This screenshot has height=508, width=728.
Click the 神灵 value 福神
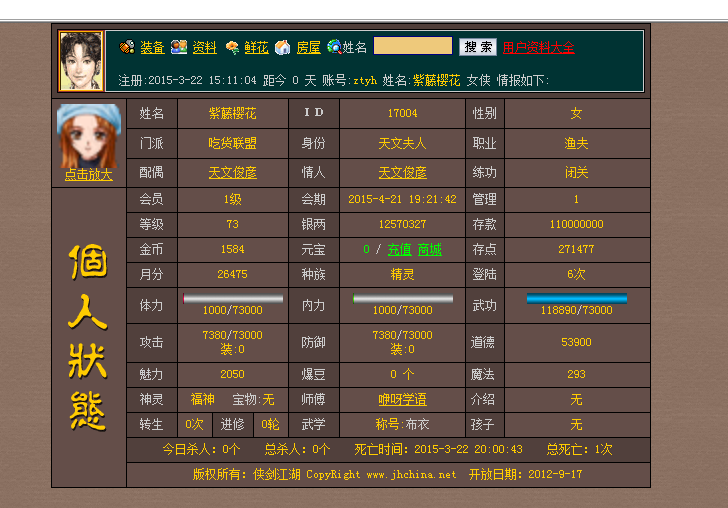click(x=202, y=399)
